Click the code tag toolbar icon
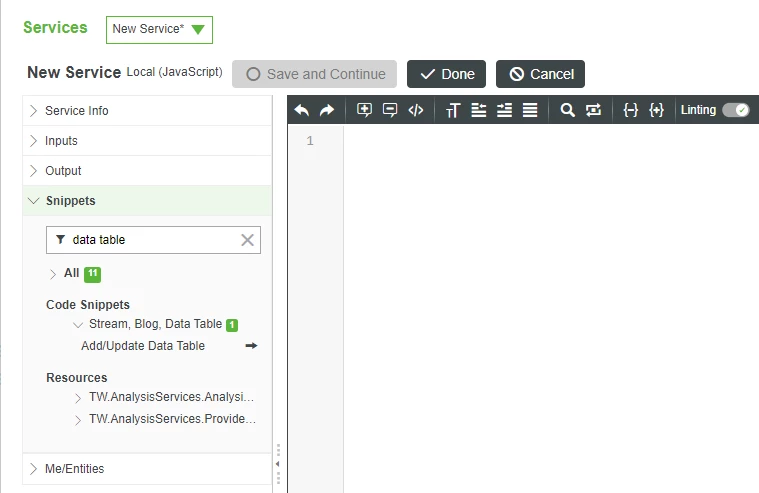Screen dimensions: 759x493 click(416, 110)
